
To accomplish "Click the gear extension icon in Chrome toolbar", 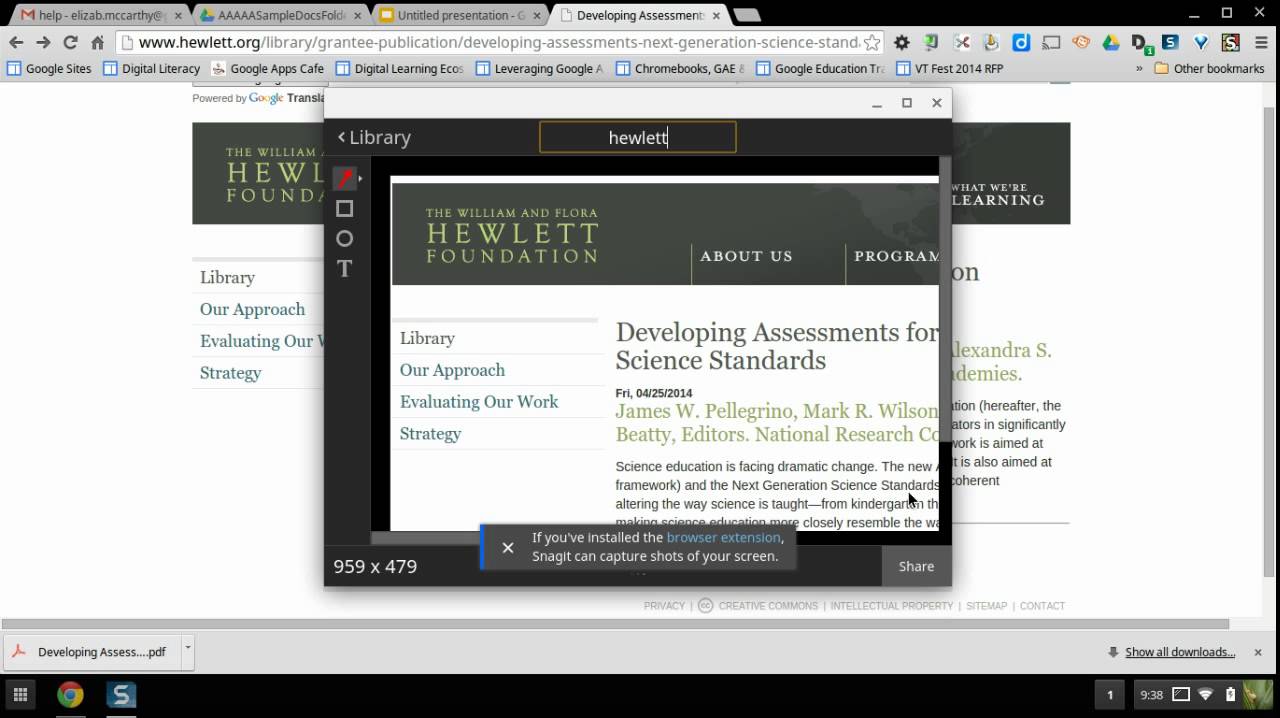I will click(x=902, y=42).
